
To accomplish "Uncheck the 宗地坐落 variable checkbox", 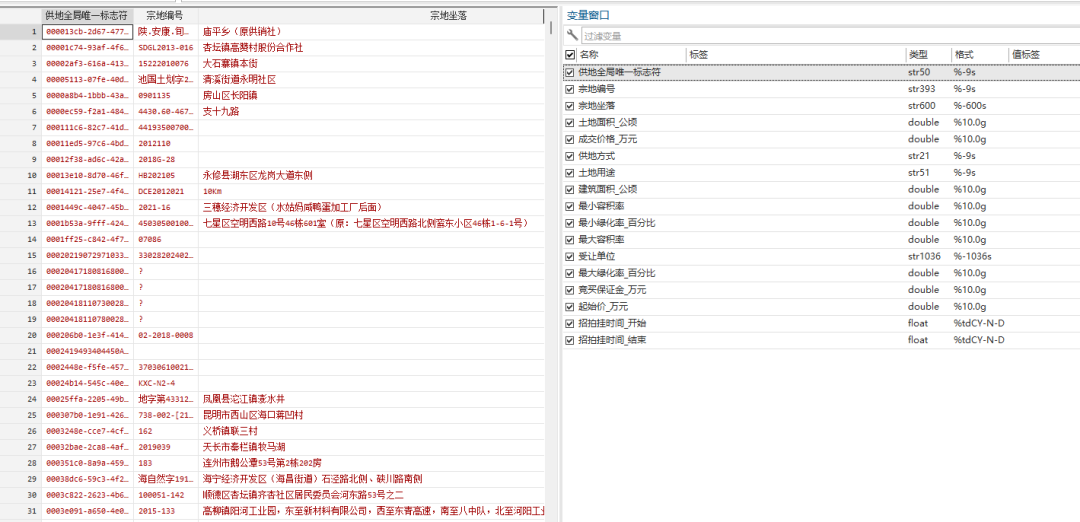I will [x=570, y=106].
